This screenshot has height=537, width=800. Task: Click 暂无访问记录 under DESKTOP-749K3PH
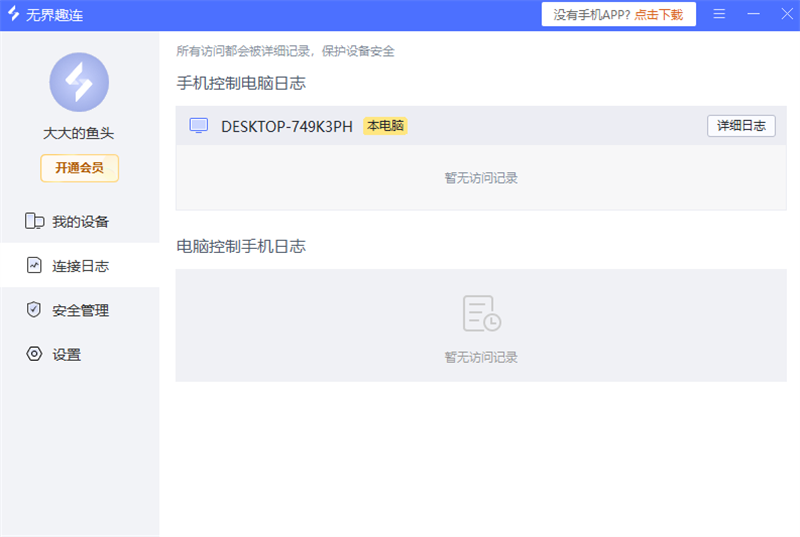[481, 178]
